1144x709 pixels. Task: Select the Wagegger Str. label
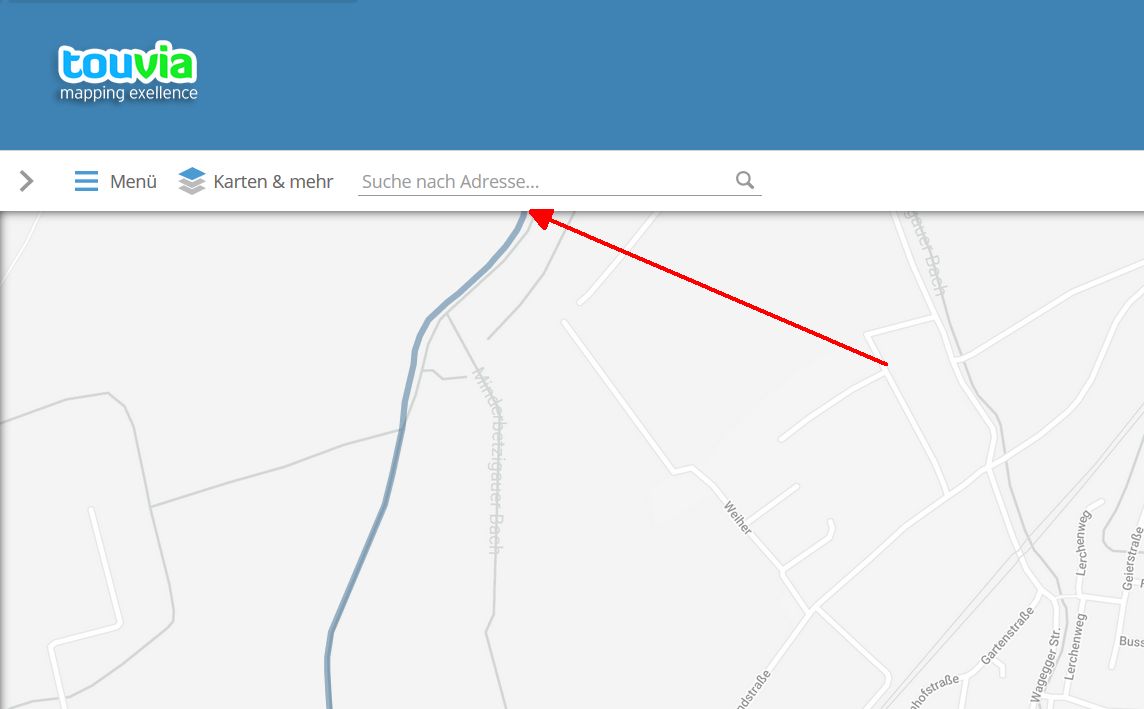click(1046, 665)
